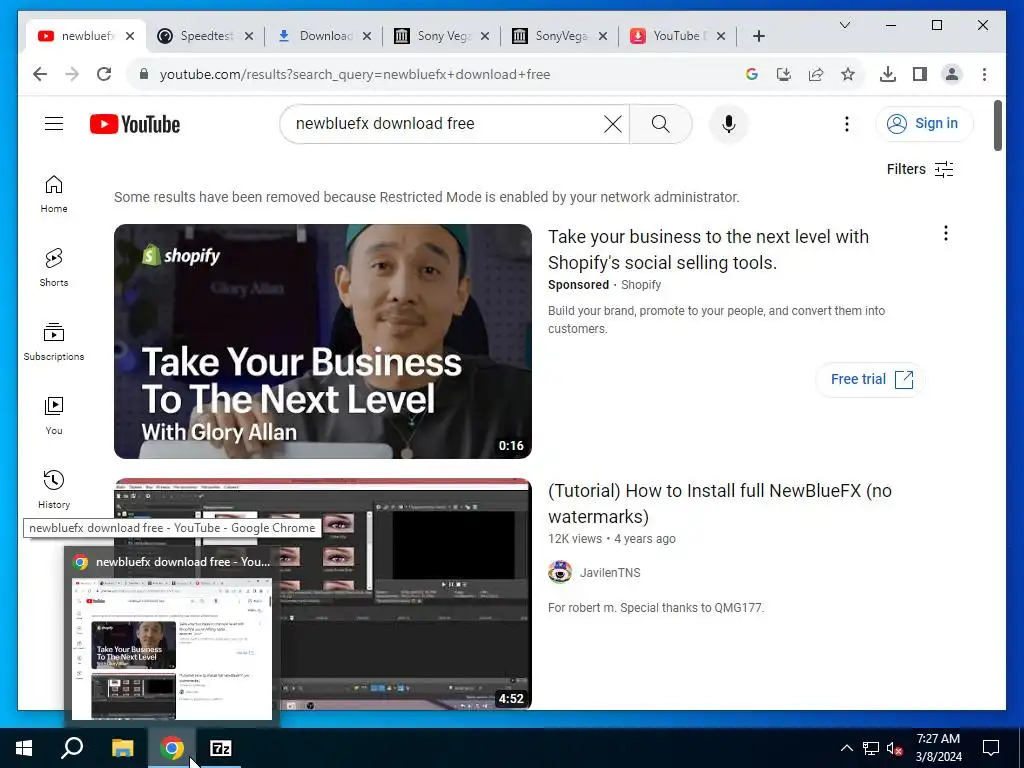Click the JavilenTNS channel avatar
This screenshot has height=768, width=1024.
(x=560, y=572)
